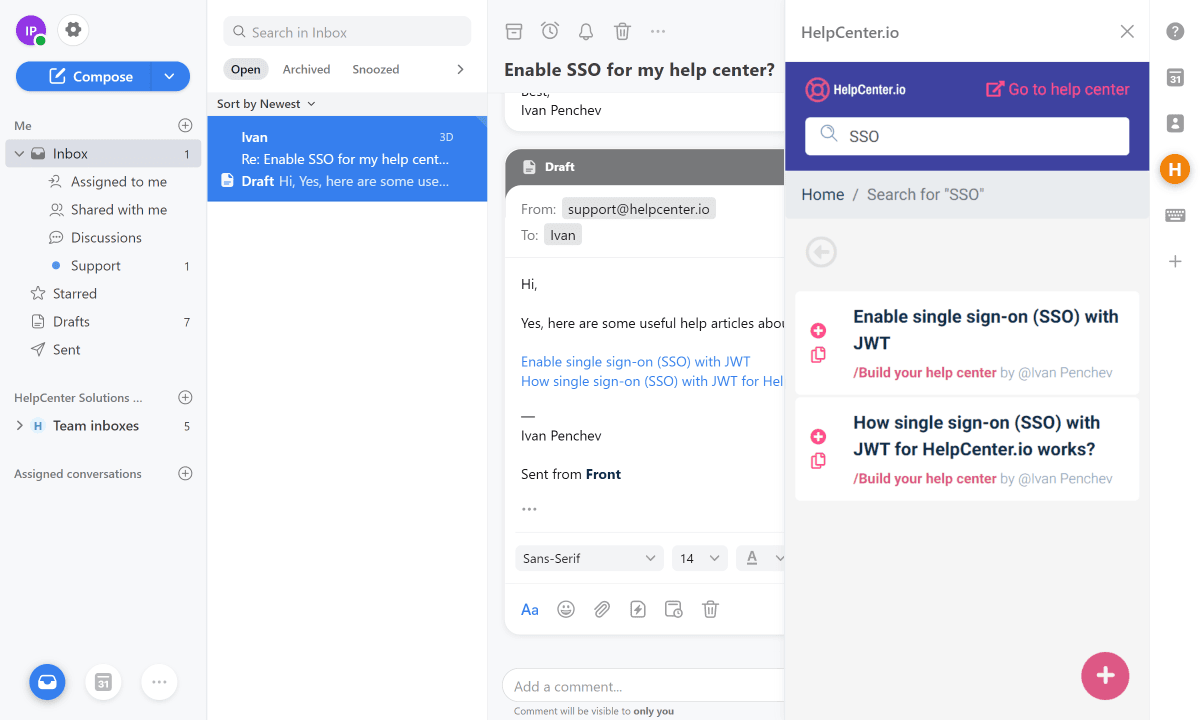Open the Sent folder
Image resolution: width=1200 pixels, height=720 pixels.
[x=67, y=350]
